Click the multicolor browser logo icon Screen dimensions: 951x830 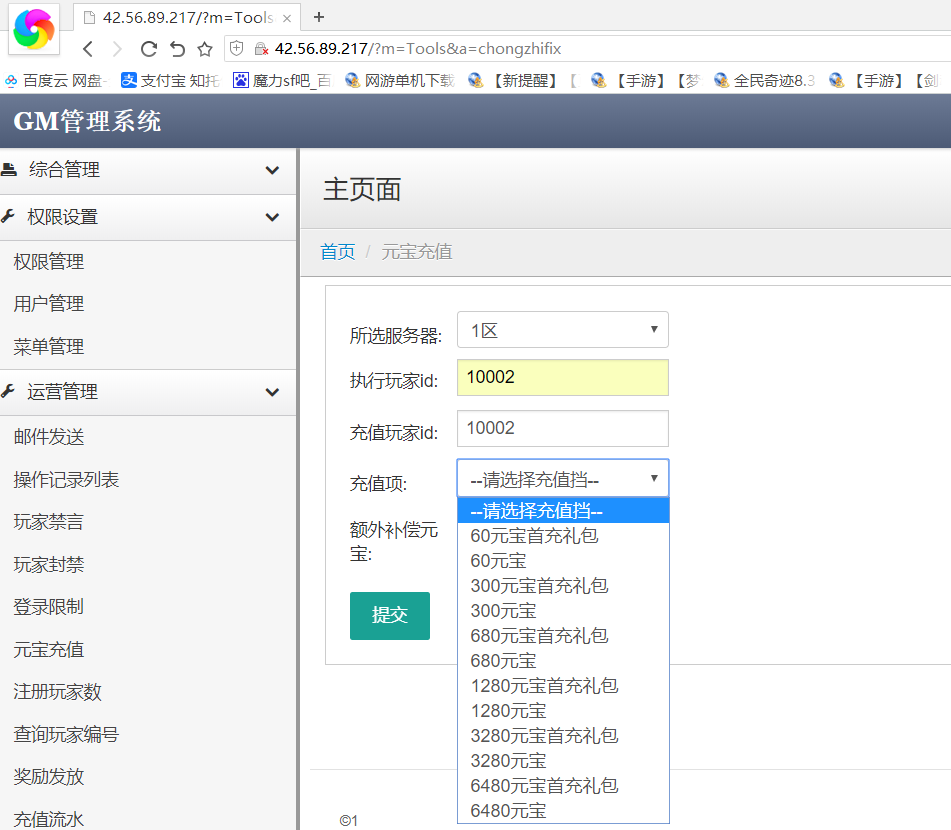(34, 28)
